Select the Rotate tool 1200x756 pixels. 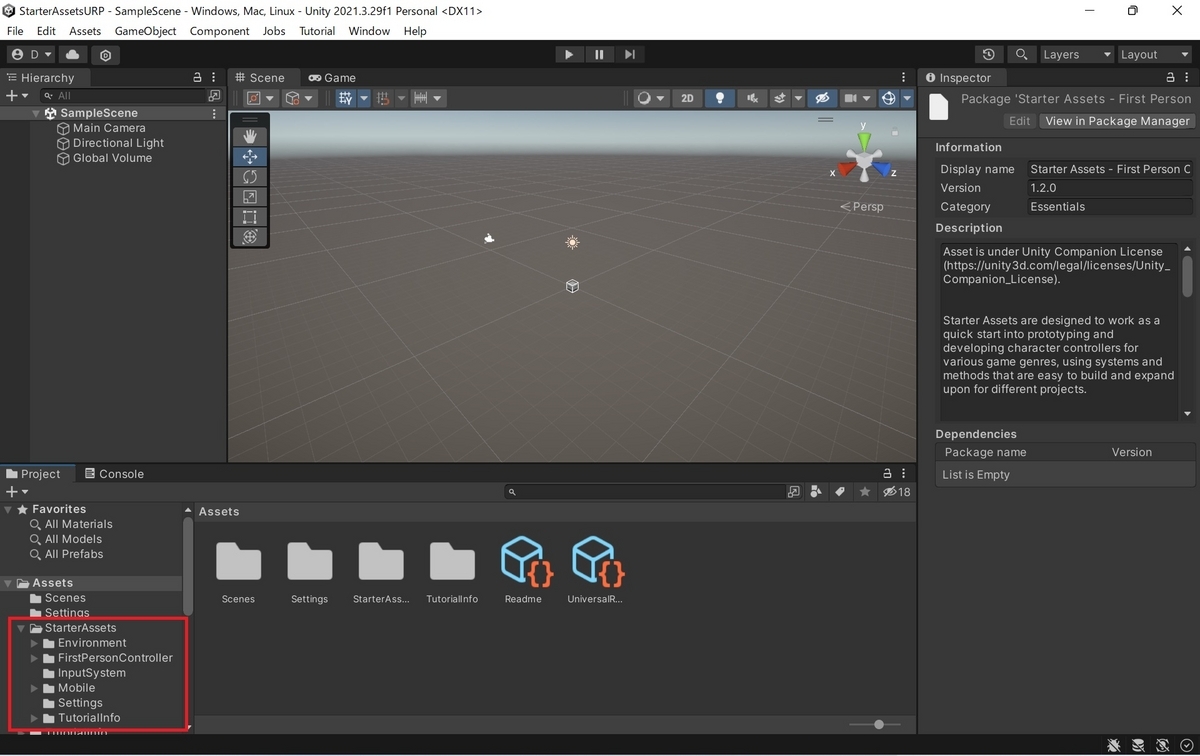249,176
